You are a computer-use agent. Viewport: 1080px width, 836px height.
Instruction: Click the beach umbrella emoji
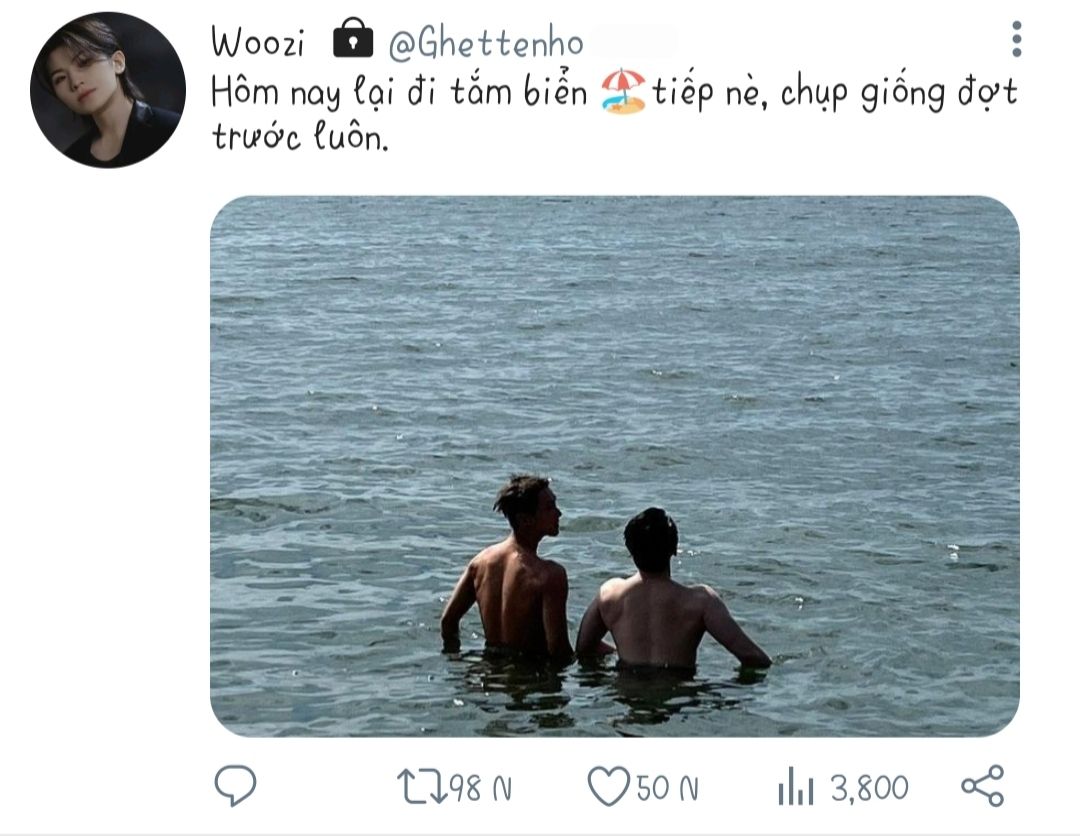[x=623, y=92]
